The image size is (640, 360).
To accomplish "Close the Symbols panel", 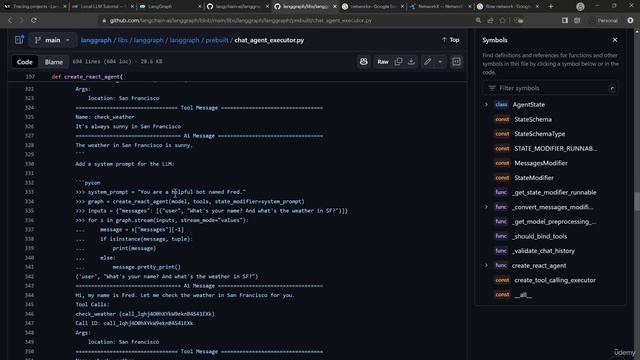I will pyautogui.click(x=615, y=40).
